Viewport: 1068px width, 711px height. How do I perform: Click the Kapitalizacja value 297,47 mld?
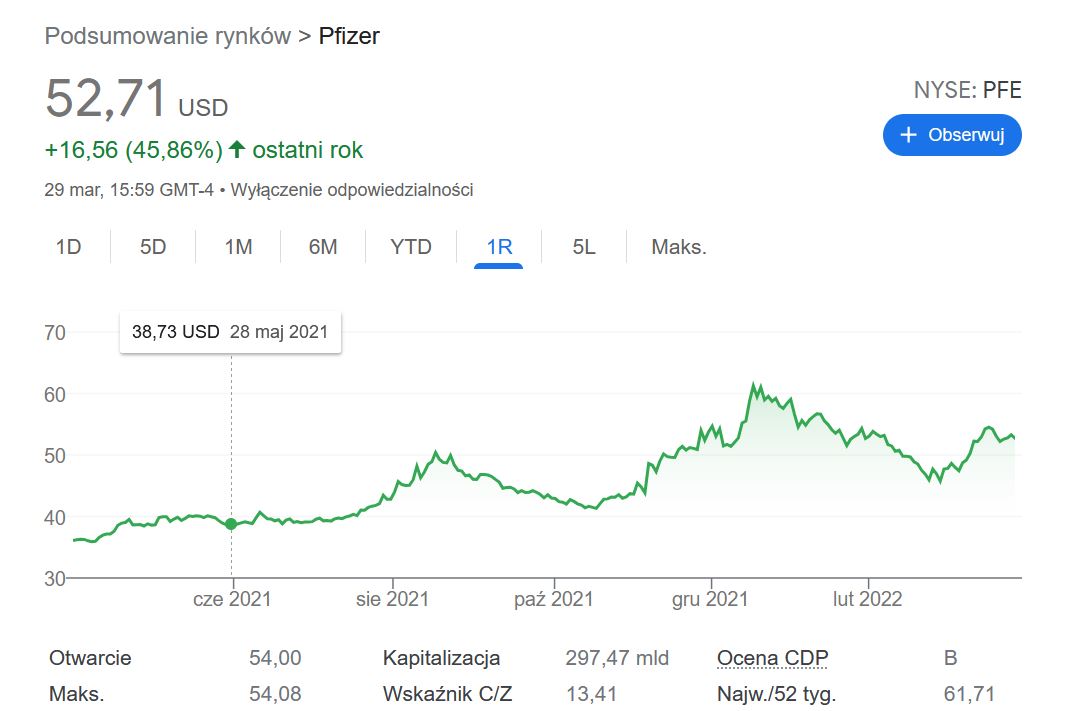[x=617, y=658]
